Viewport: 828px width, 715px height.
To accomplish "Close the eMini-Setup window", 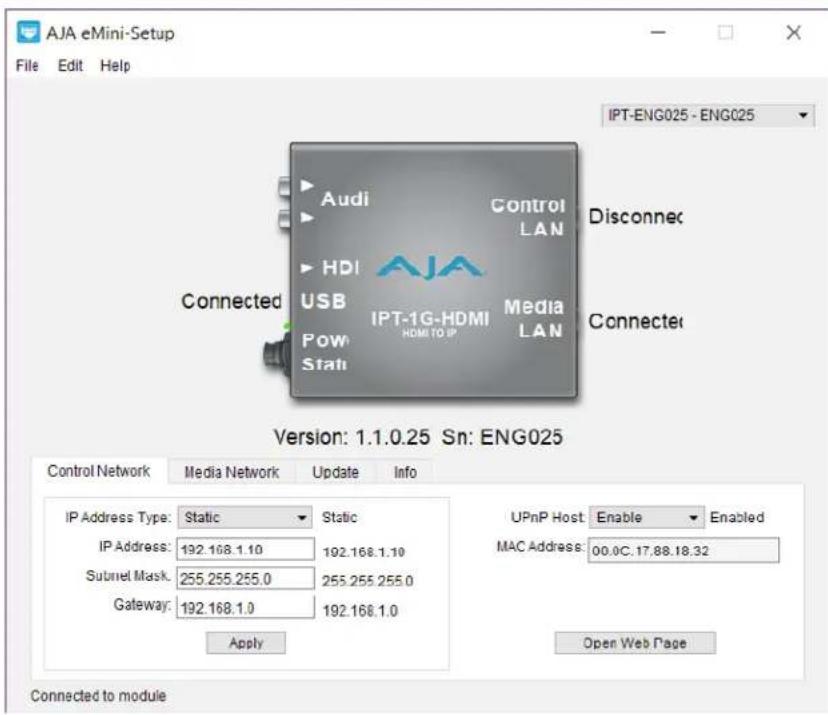I will [794, 33].
